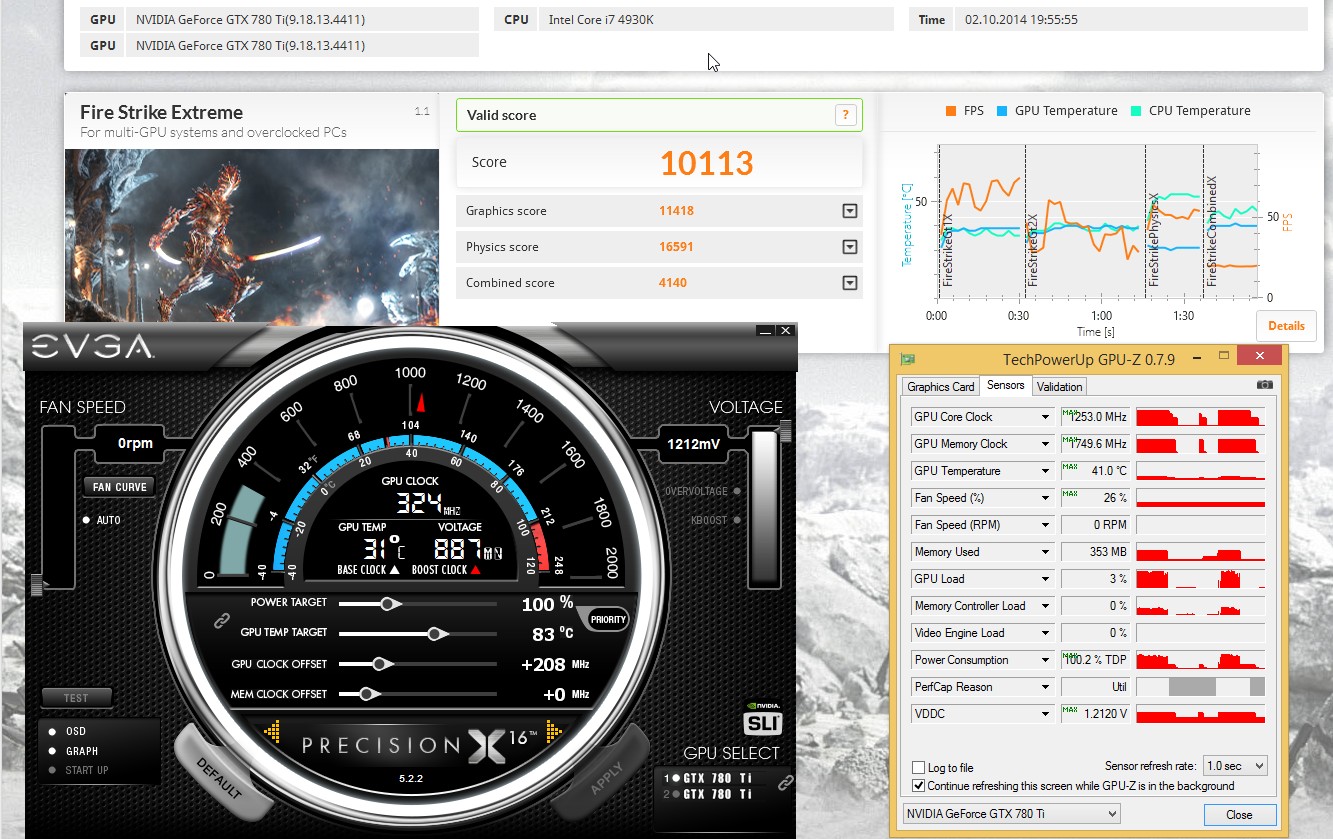
Task: Click the BOOST CLOCK red triangle indicator
Action: coord(475,570)
